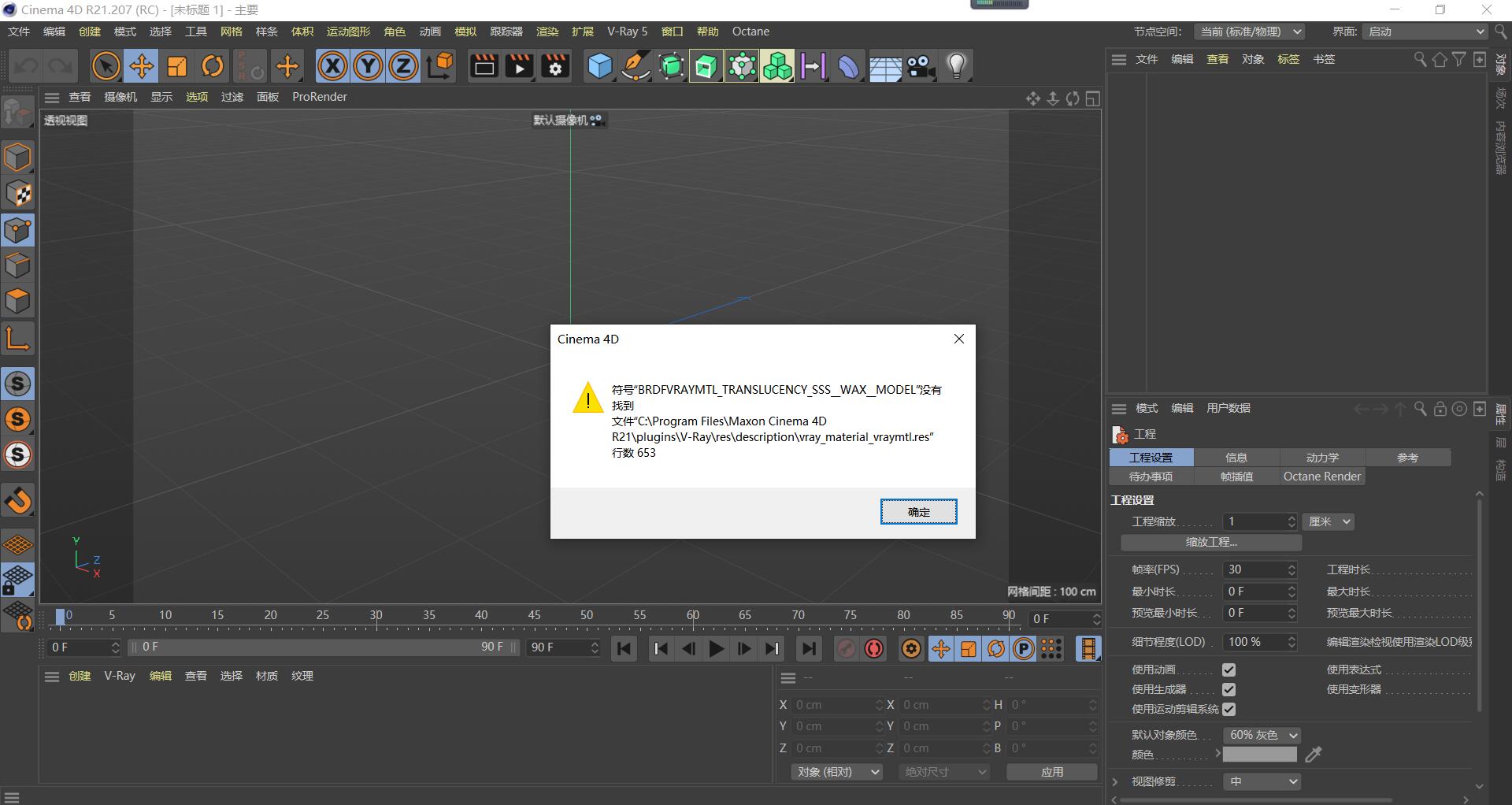The image size is (1512, 805).
Task: Close the Cinema 4D error dialog
Action: [958, 339]
